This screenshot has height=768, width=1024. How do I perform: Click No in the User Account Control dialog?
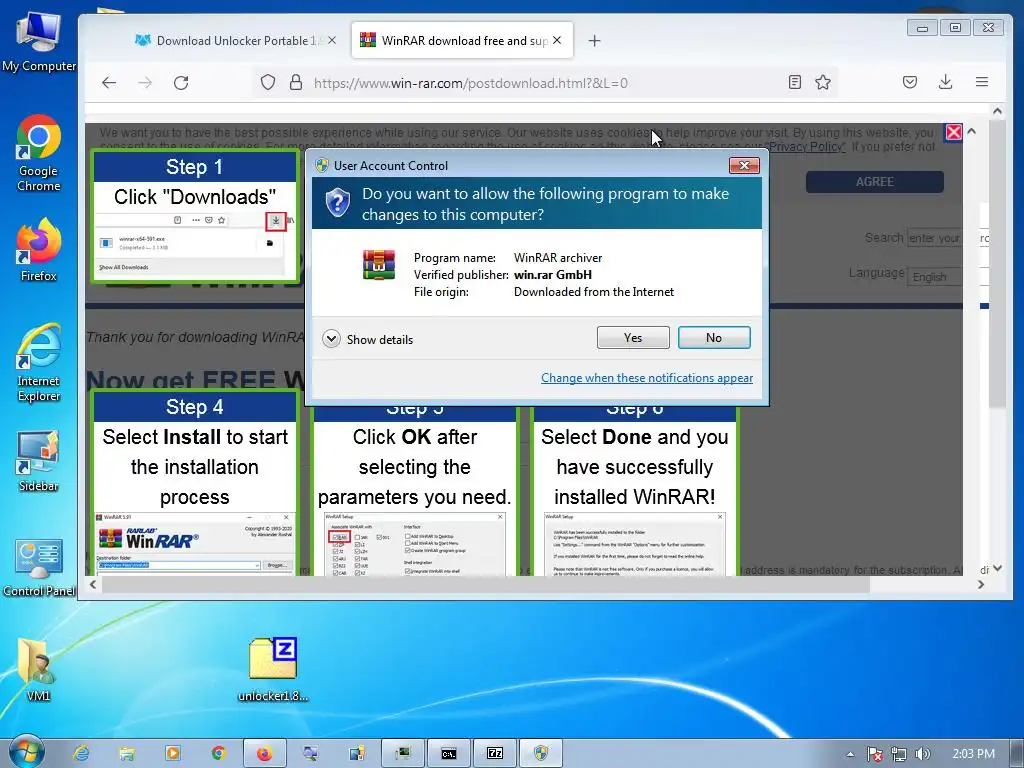(714, 338)
